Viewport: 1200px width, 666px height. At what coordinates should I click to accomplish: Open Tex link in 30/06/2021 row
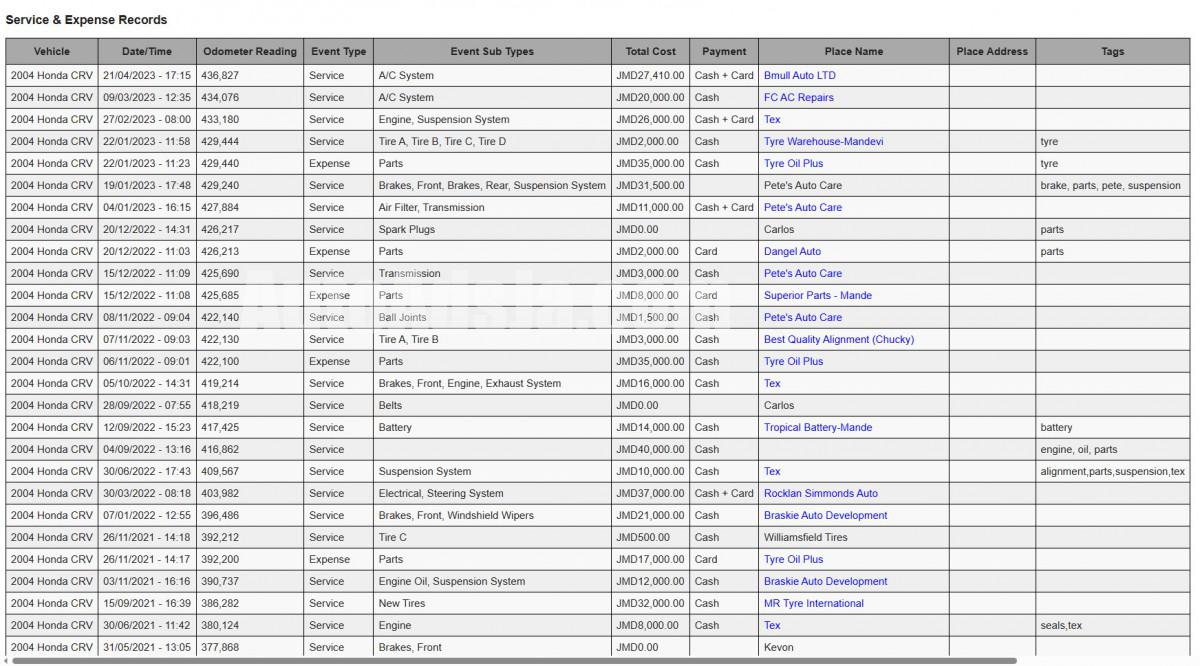click(772, 625)
